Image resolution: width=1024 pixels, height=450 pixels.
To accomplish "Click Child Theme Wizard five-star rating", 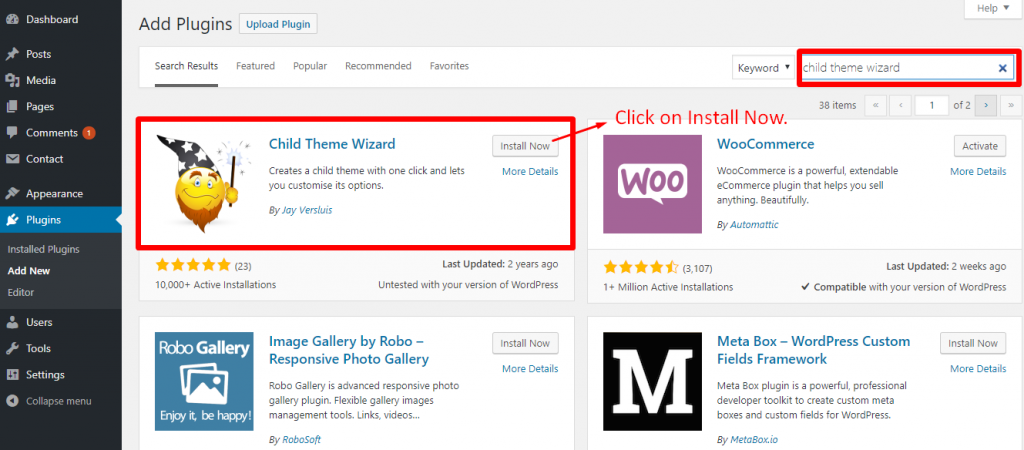I will coord(193,265).
